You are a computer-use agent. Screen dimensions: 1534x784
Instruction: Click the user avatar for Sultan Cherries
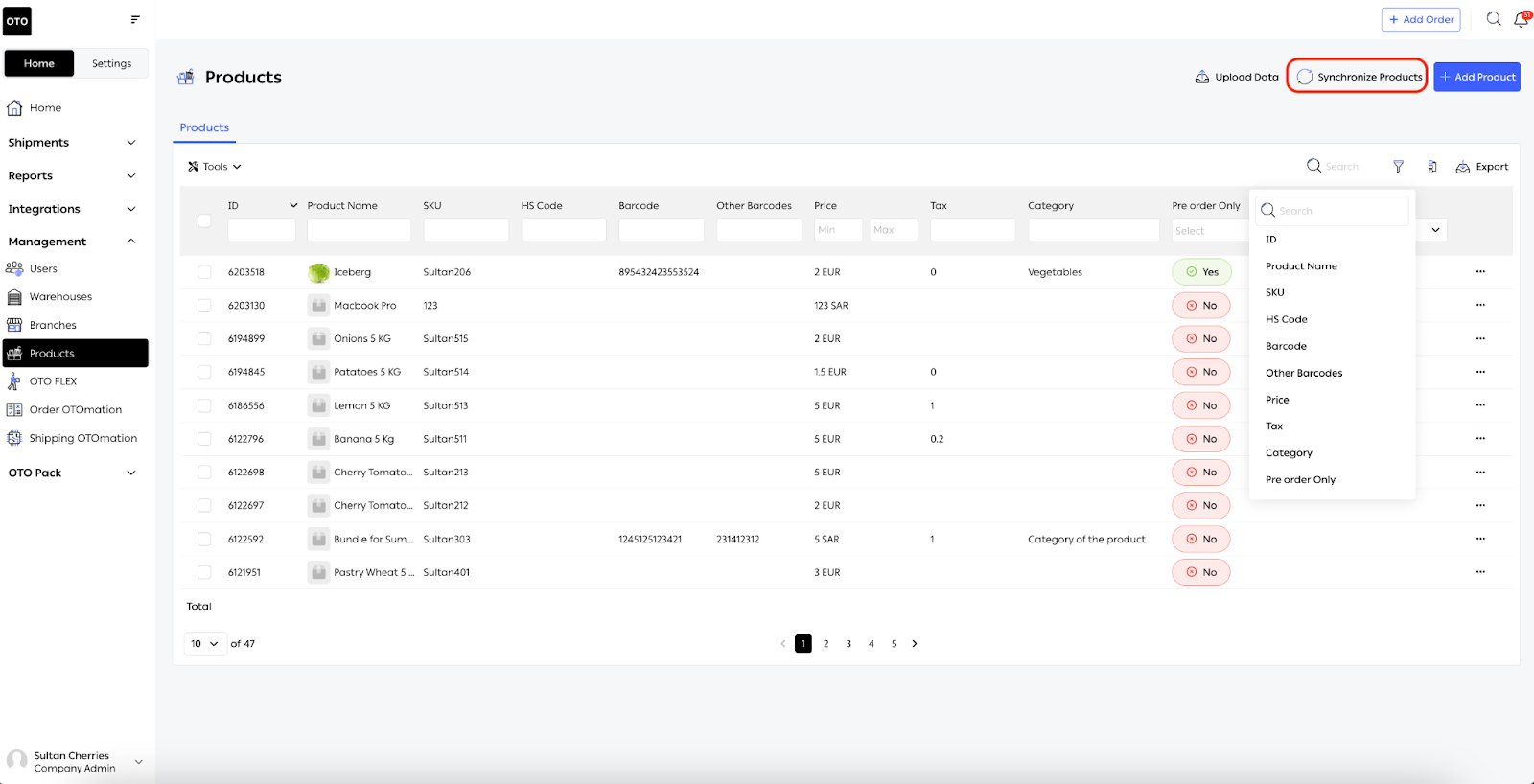16,761
